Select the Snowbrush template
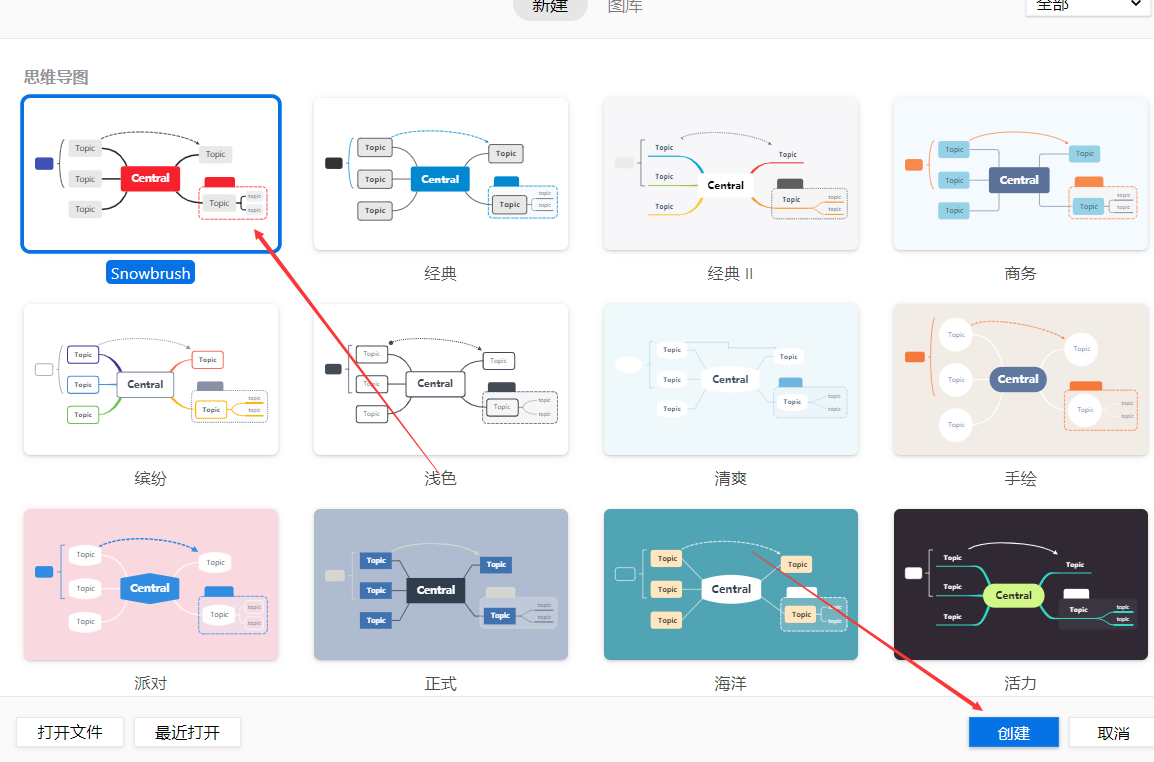 click(x=150, y=174)
